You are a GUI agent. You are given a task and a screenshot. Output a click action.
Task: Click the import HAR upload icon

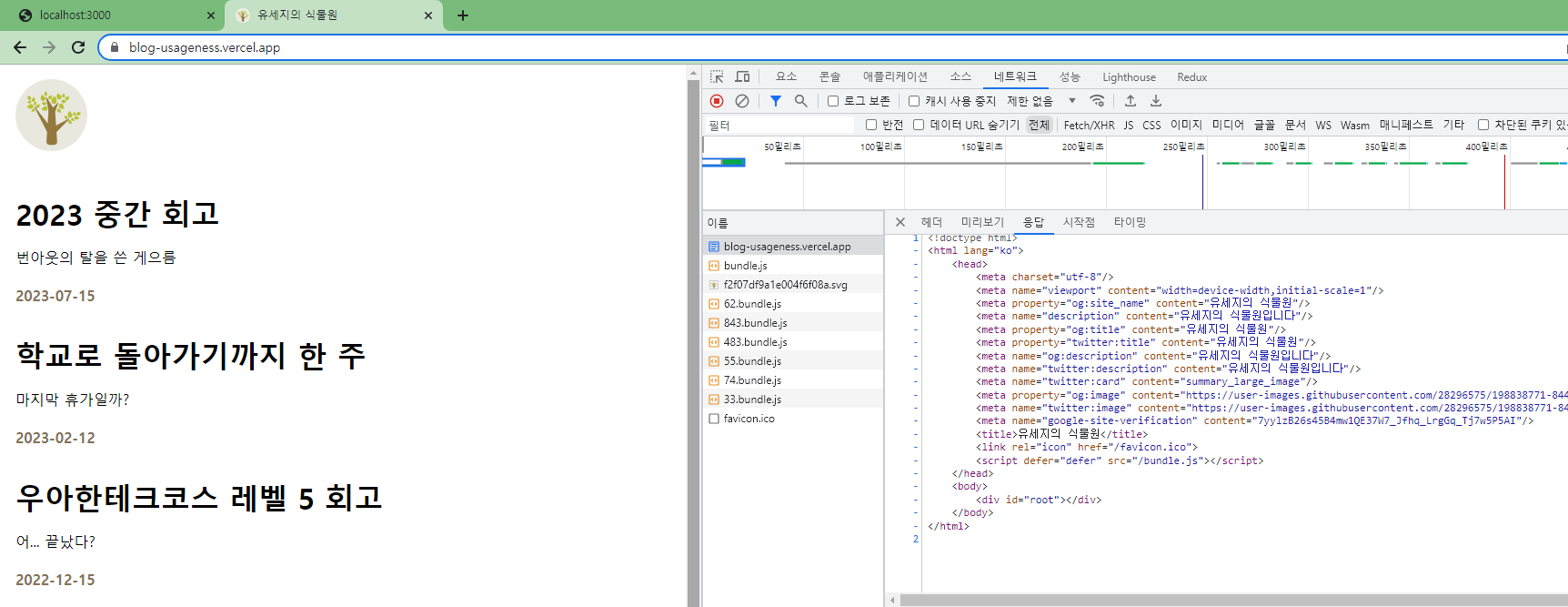pyautogui.click(x=1131, y=101)
